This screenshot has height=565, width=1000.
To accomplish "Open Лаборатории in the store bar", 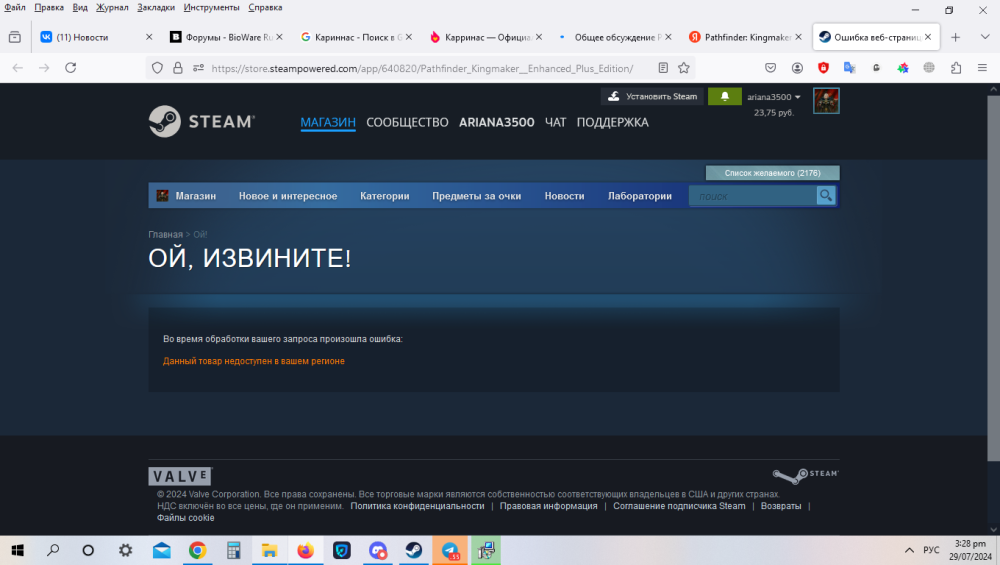I will [x=640, y=196].
